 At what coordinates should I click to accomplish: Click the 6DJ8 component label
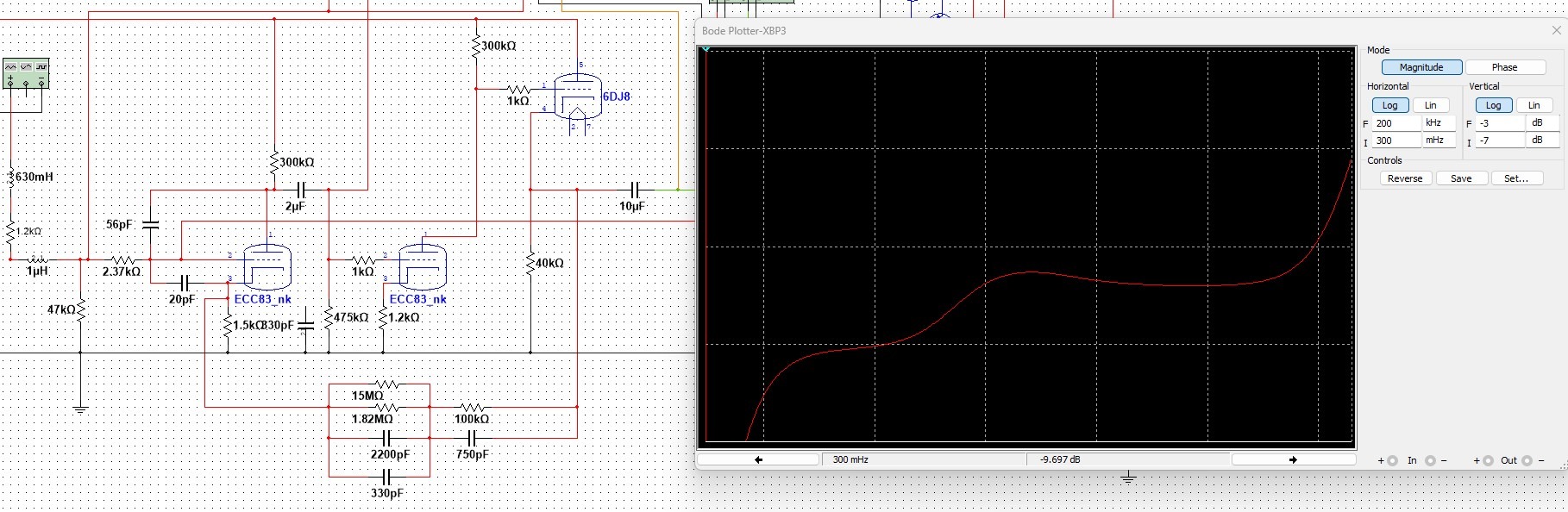(x=617, y=97)
